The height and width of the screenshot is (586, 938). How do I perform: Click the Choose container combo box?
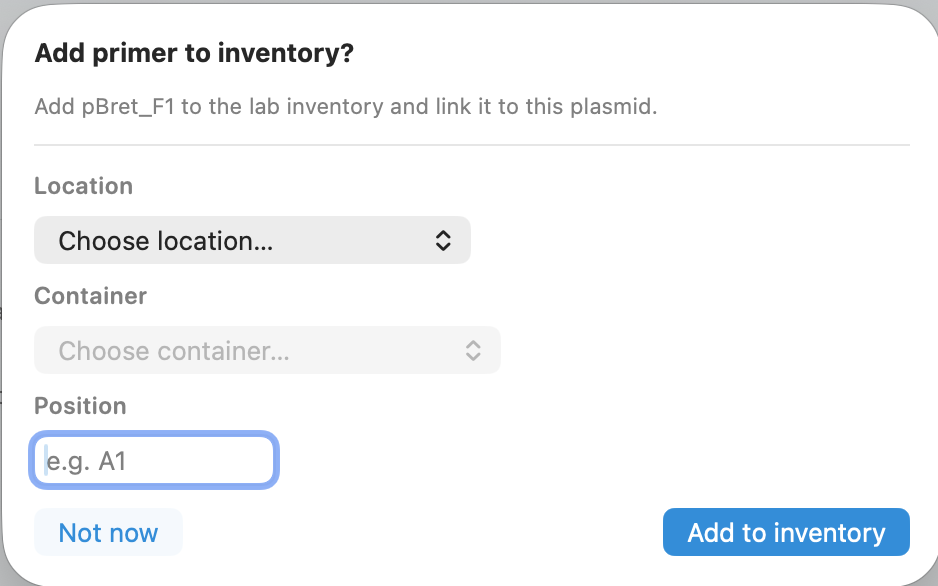click(265, 350)
